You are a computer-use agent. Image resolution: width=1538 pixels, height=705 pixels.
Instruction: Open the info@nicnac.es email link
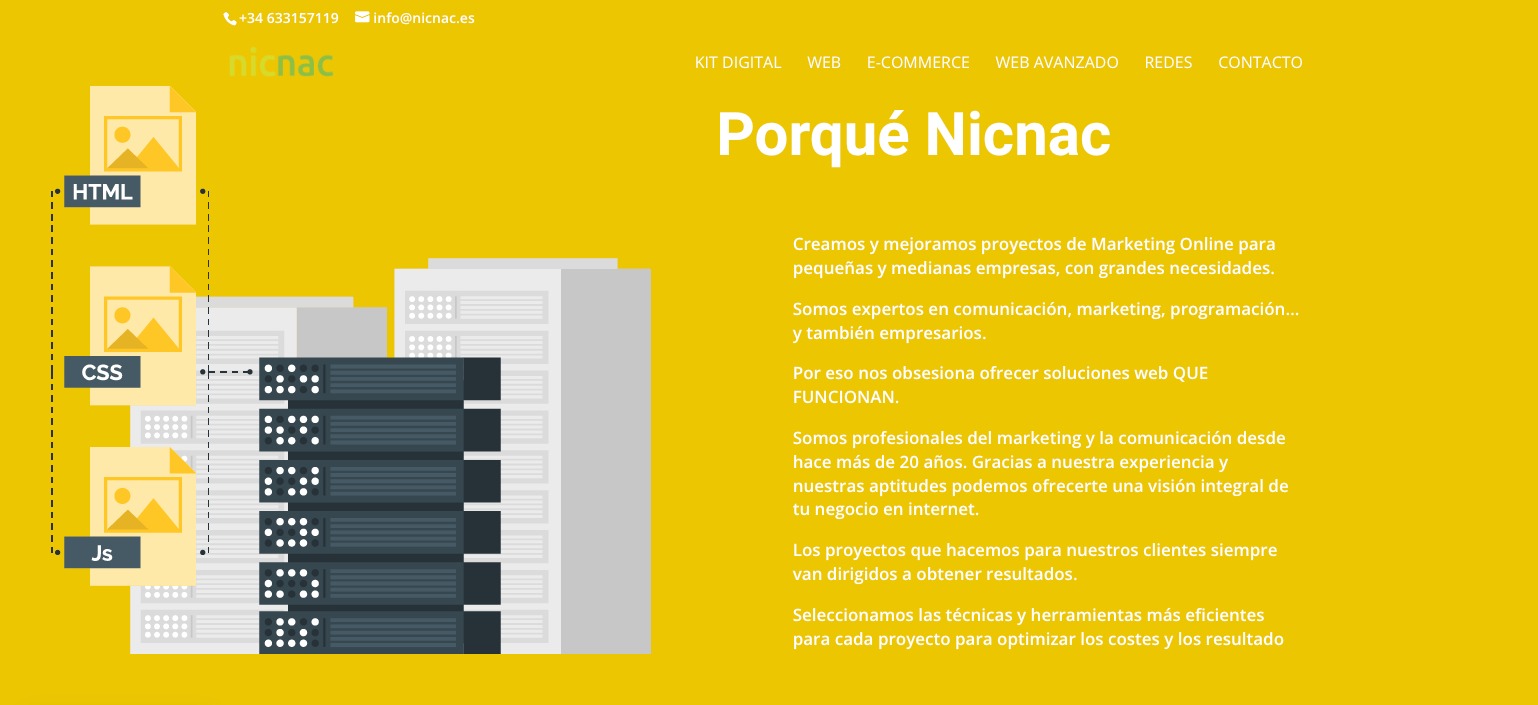(x=423, y=18)
